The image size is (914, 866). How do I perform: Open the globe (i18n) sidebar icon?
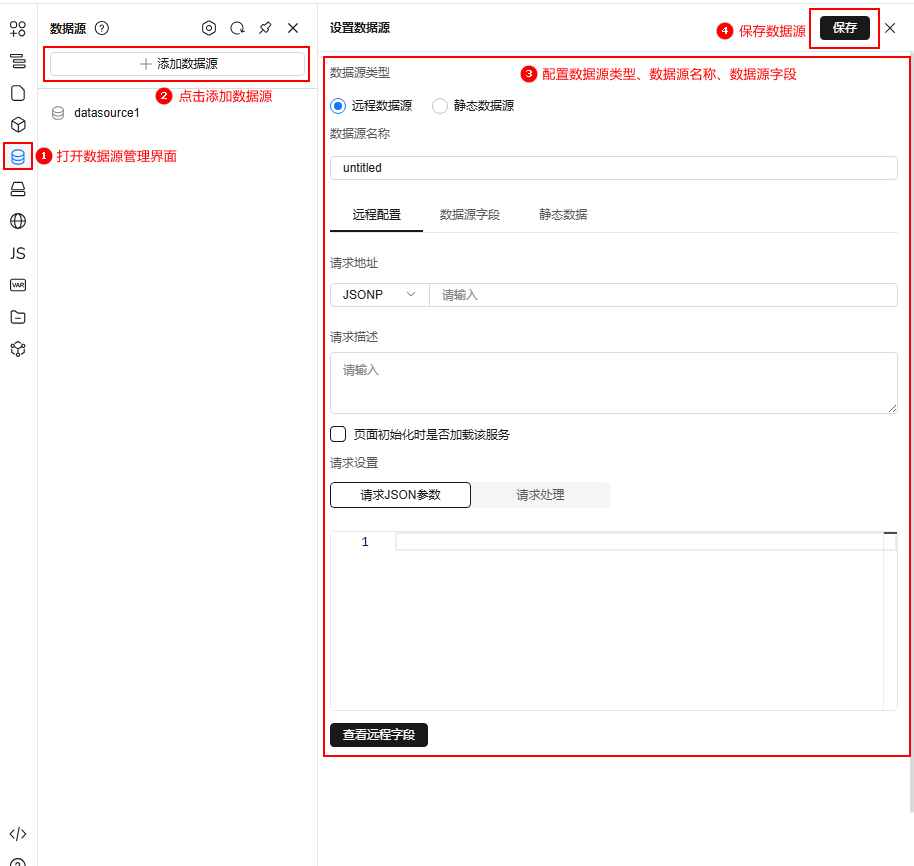coord(18,221)
